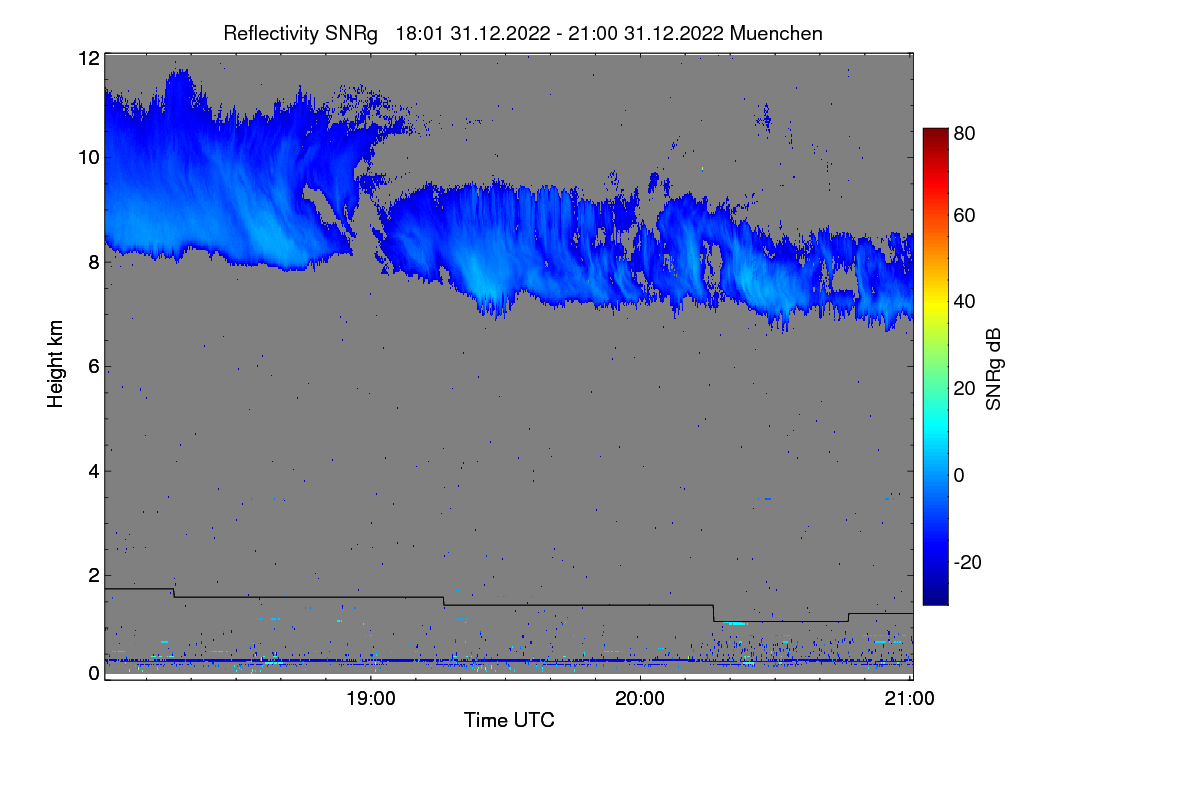Click the height tick label 2
This screenshot has height=800, width=1200.
tap(93, 575)
